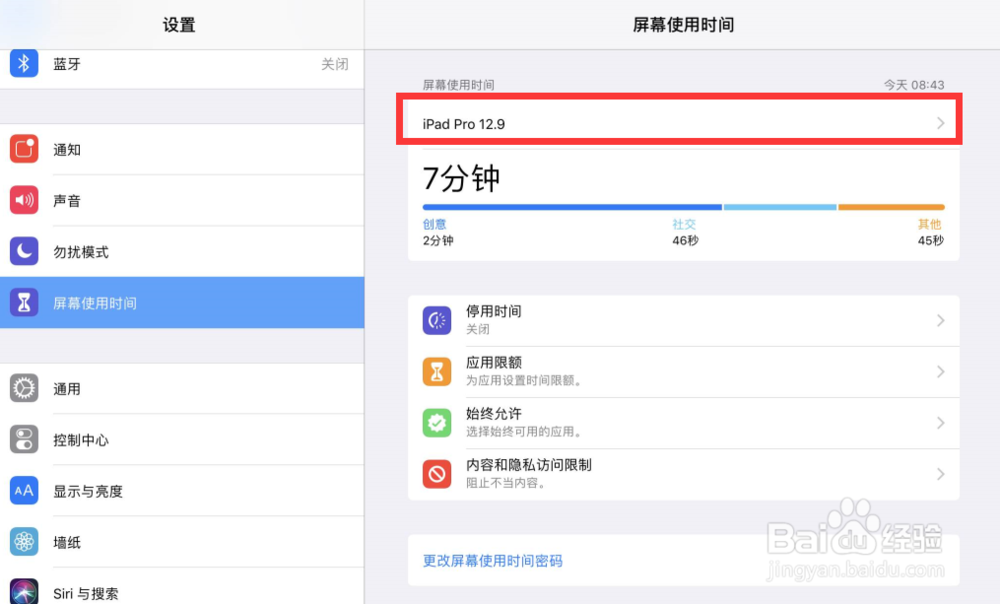Open 显示与亮度 label in the sidebar
Screen dimensions: 1000x604
point(87,491)
